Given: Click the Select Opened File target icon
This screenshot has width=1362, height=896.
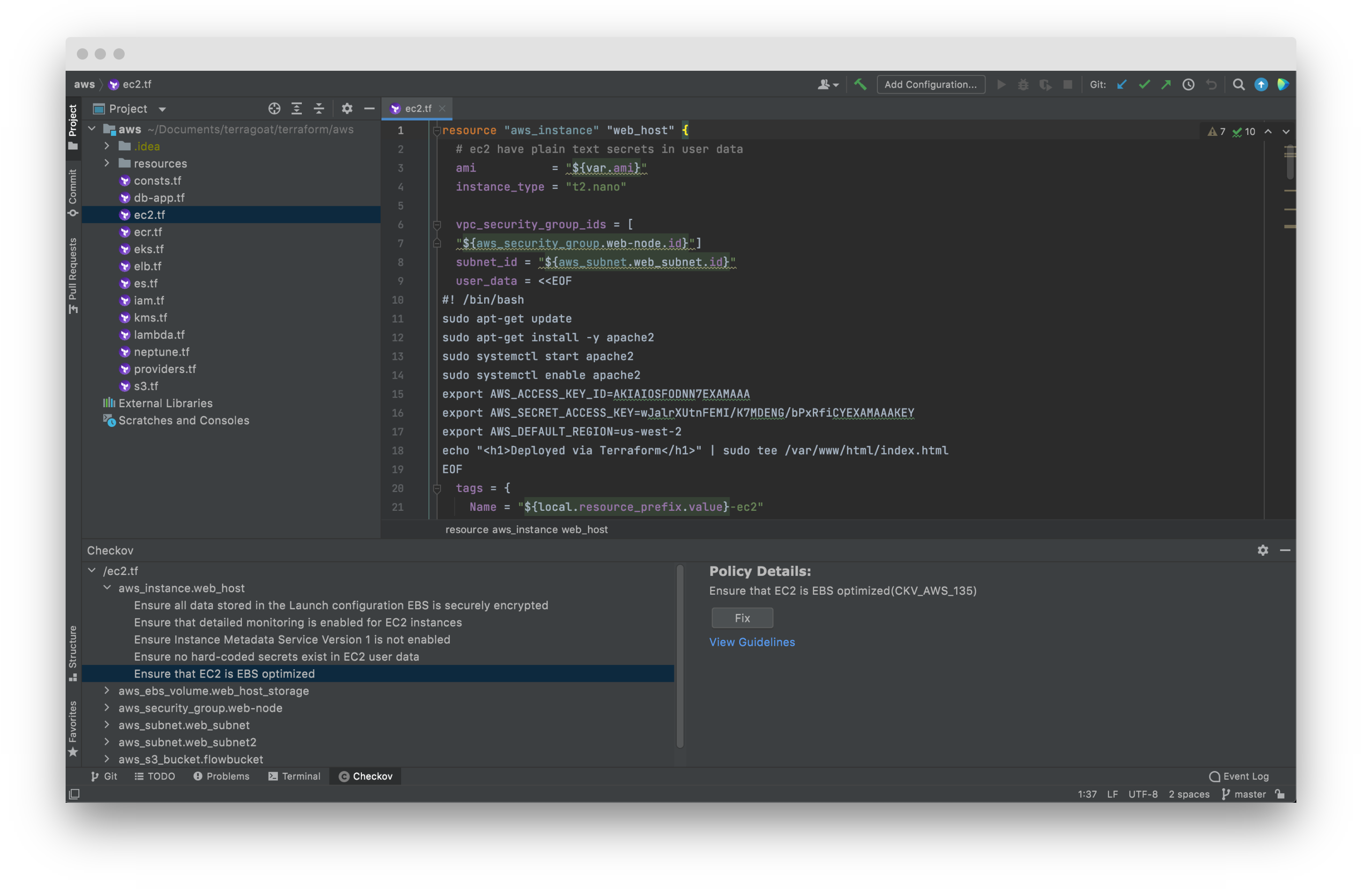Looking at the screenshot, I should 274,109.
